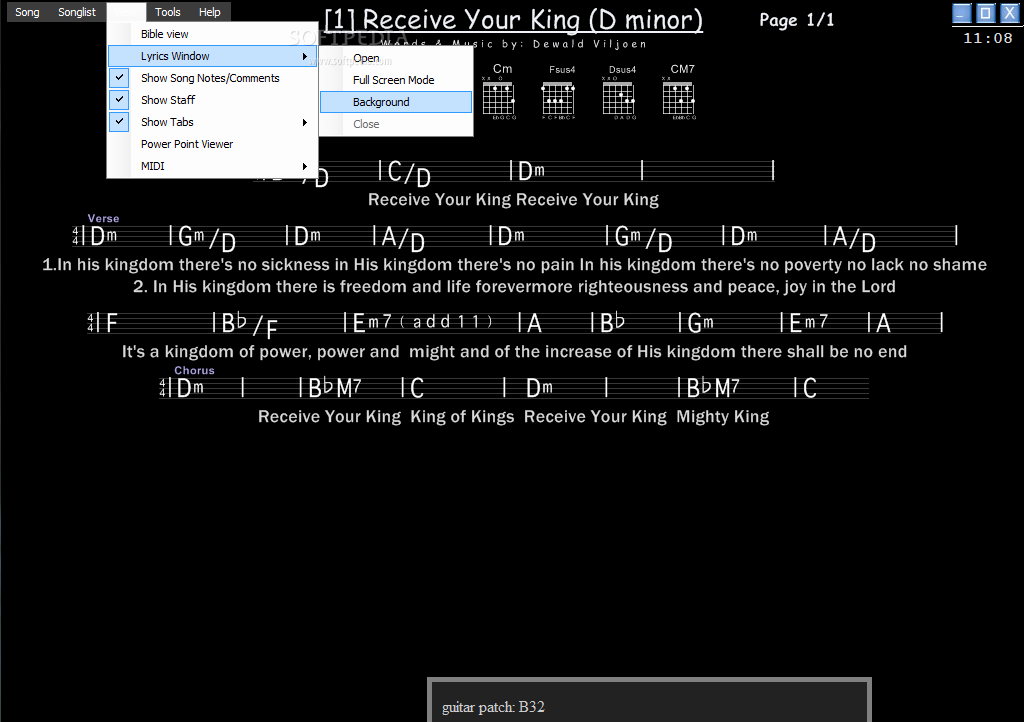1024x722 pixels.
Task: Open the Song menu
Action: point(27,12)
